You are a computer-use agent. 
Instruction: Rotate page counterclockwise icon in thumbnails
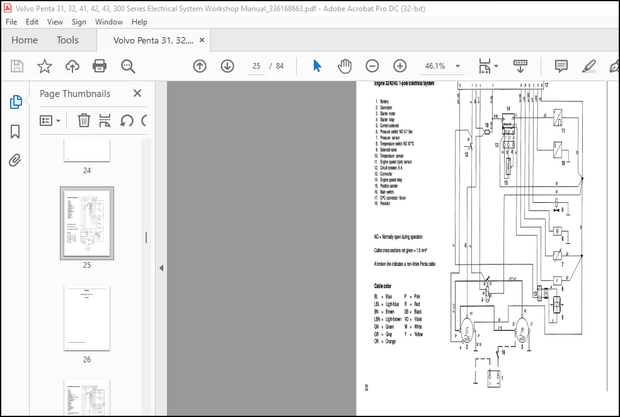coord(127,121)
